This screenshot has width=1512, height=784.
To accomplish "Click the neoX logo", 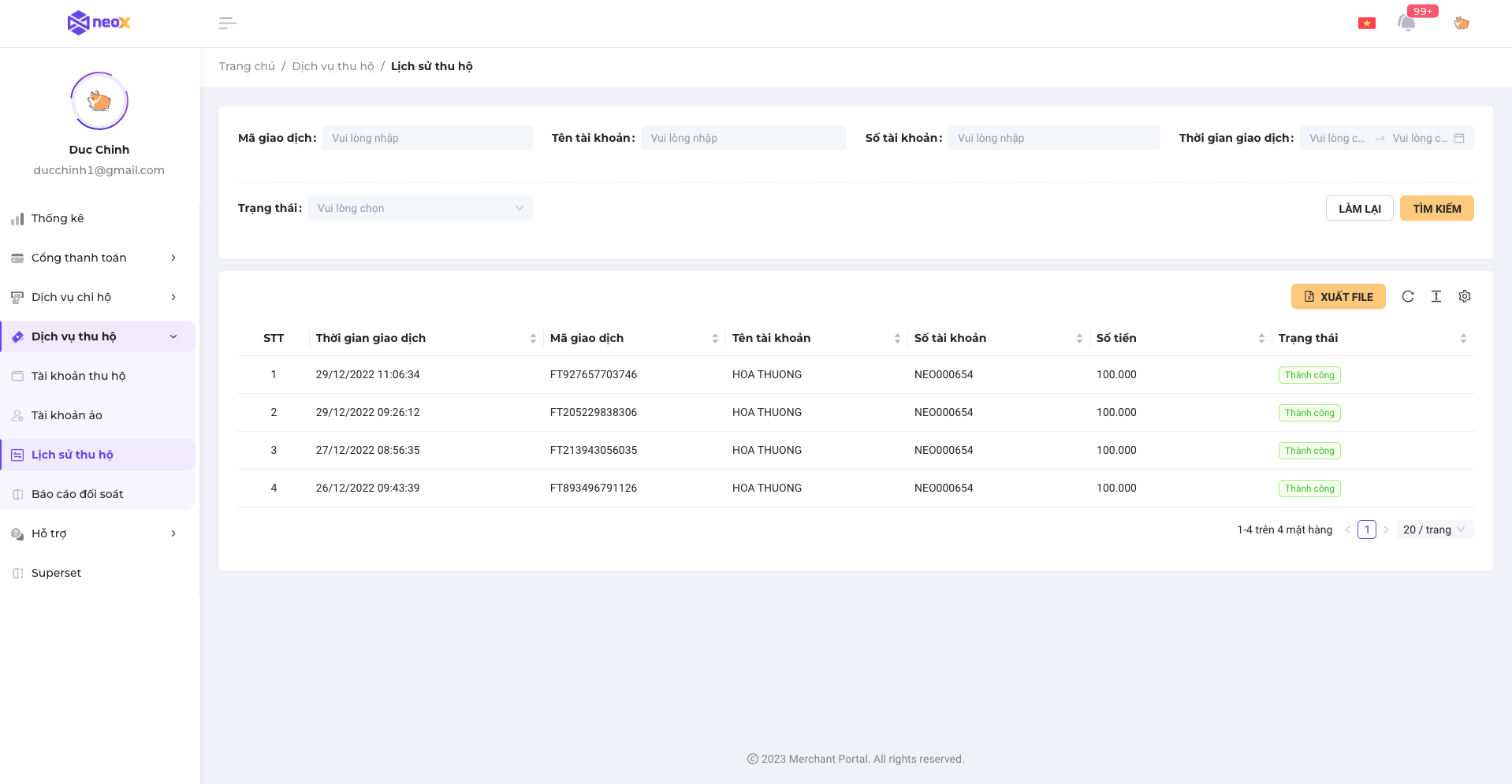I will click(99, 23).
